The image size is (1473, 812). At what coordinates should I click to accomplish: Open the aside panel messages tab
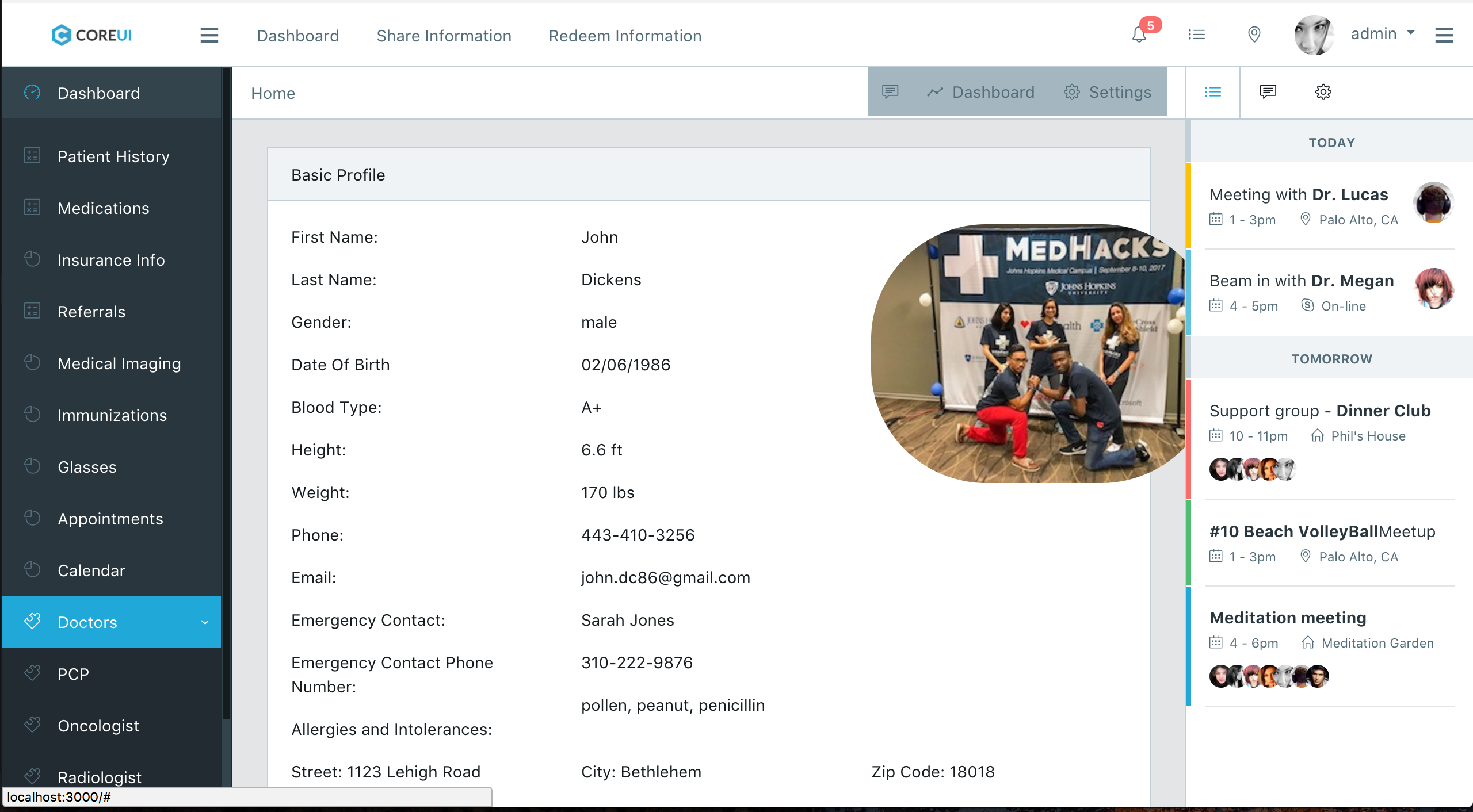click(x=1268, y=92)
